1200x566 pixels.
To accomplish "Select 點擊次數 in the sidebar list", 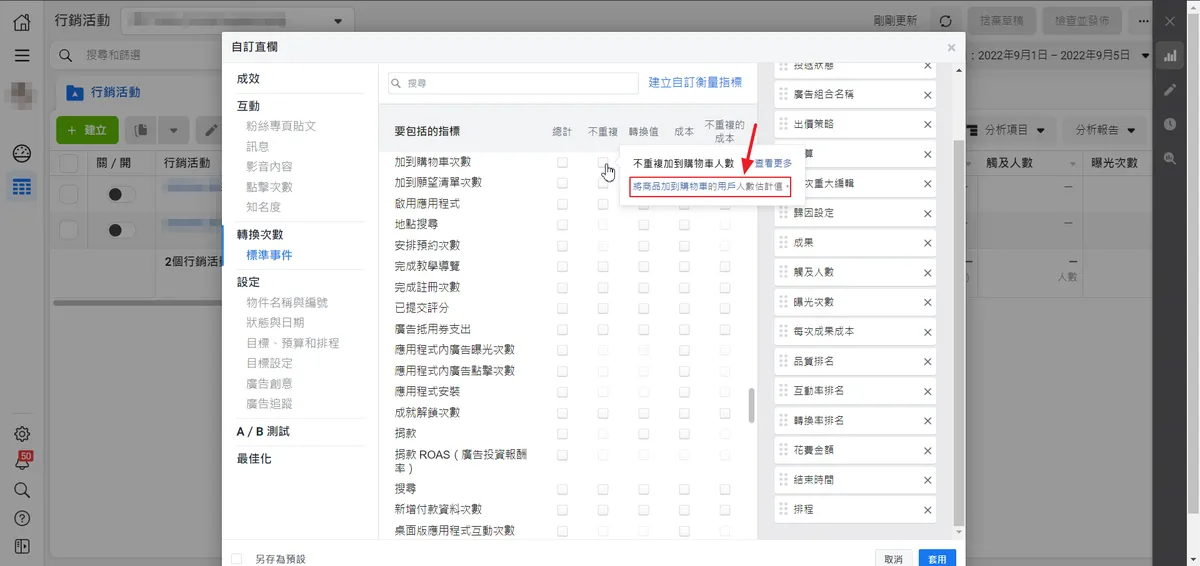I will click(x=269, y=187).
